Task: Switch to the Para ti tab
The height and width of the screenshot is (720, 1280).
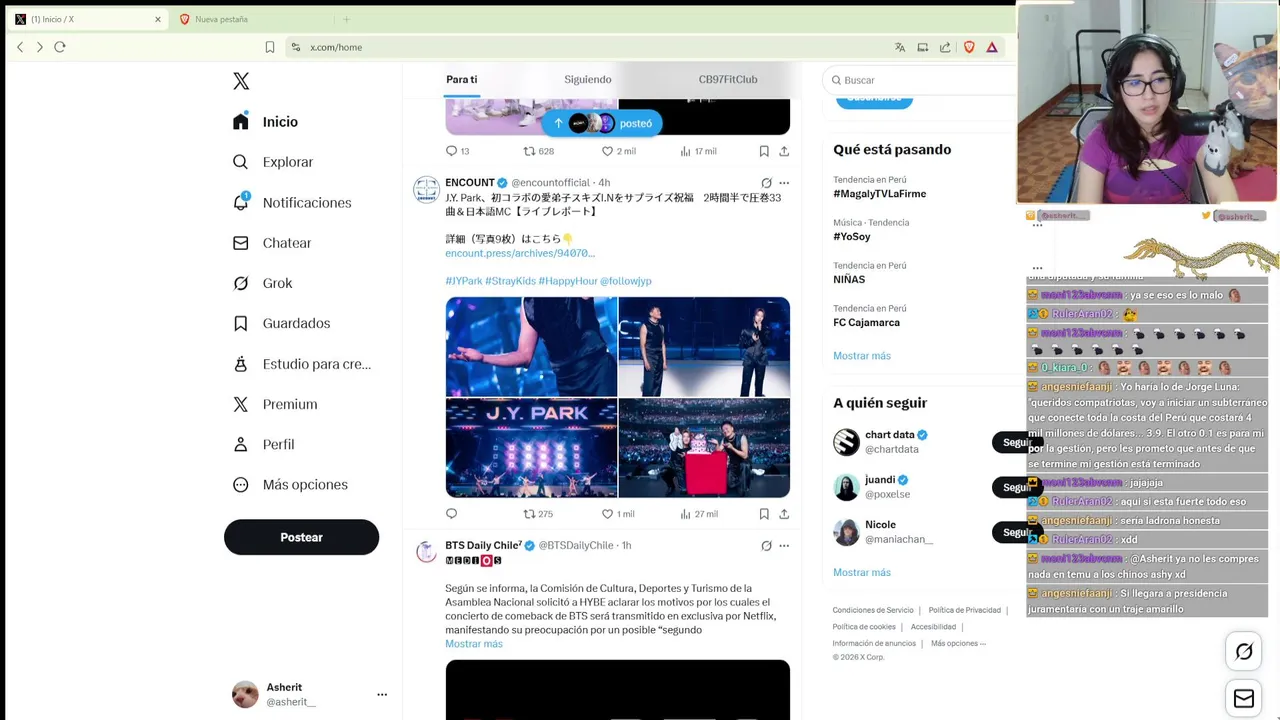Action: click(461, 79)
